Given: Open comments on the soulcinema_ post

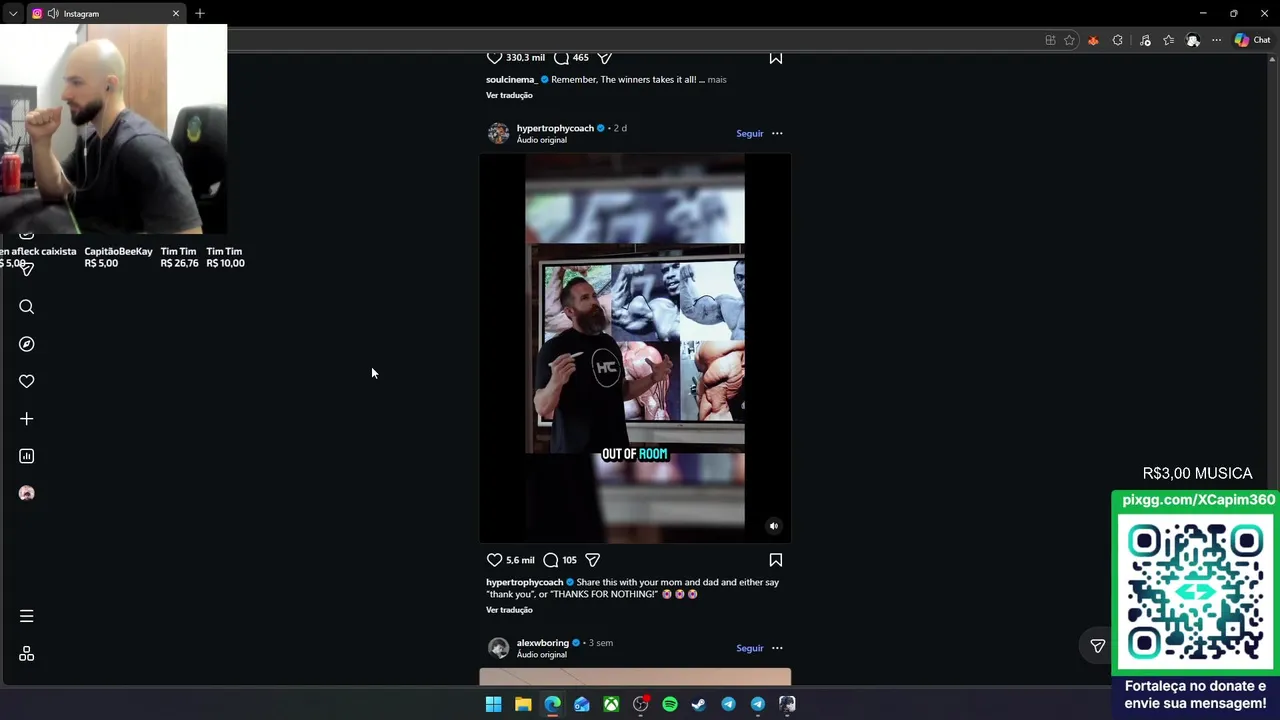Looking at the screenshot, I should point(561,57).
